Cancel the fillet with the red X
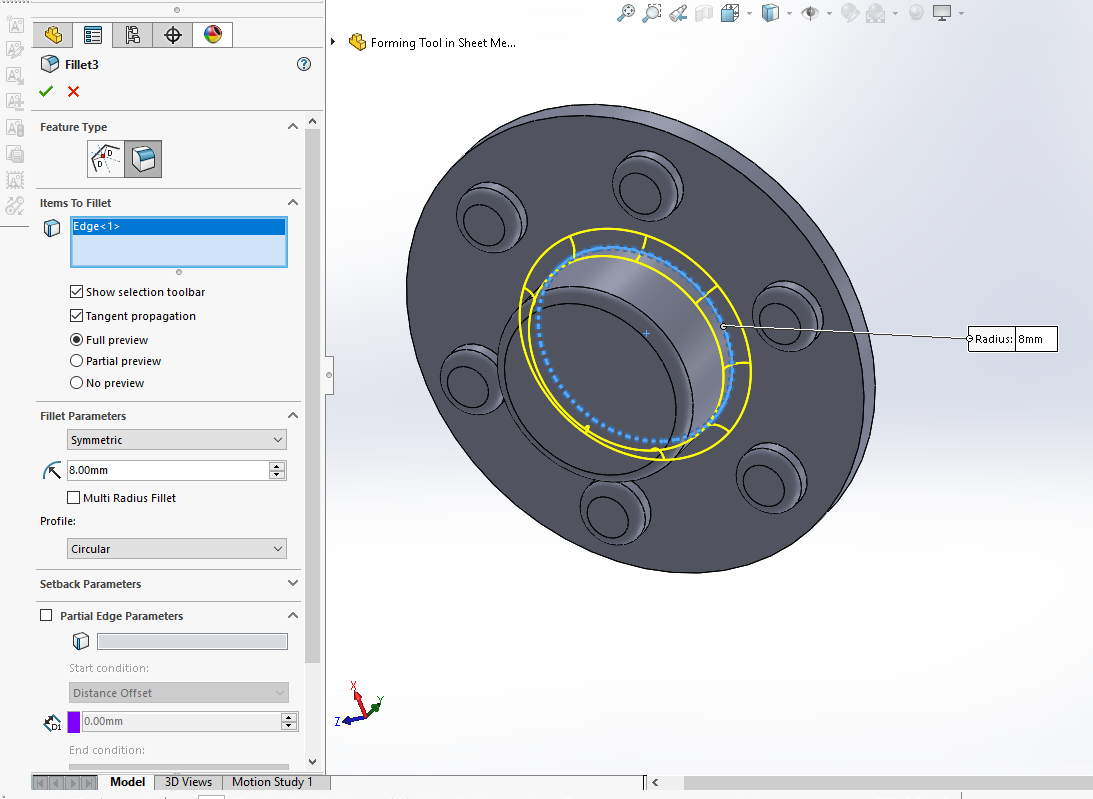1093x799 pixels. 73,92
